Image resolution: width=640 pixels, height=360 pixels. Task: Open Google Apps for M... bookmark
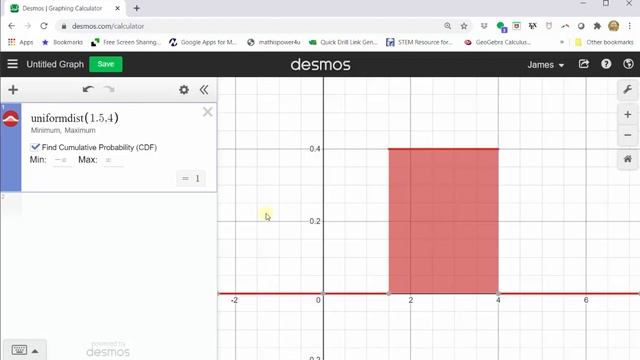pyautogui.click(x=203, y=42)
